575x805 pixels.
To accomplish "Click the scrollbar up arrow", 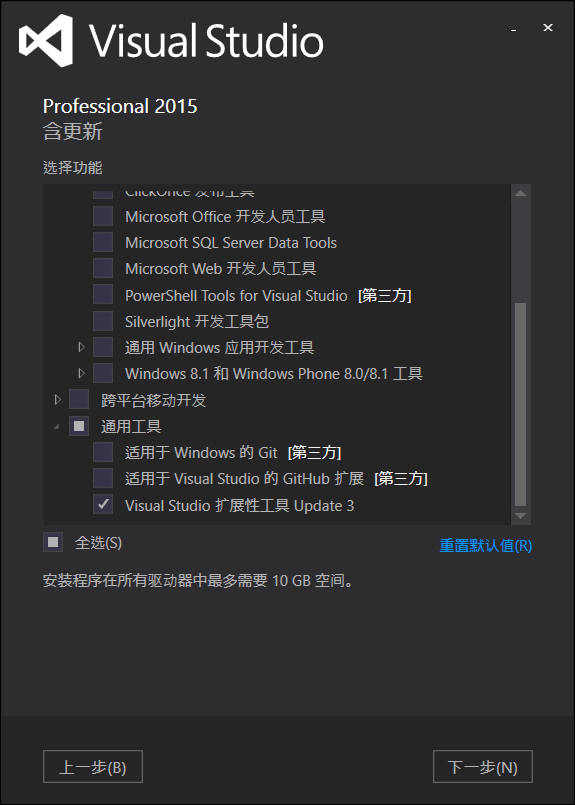I will coord(520,194).
